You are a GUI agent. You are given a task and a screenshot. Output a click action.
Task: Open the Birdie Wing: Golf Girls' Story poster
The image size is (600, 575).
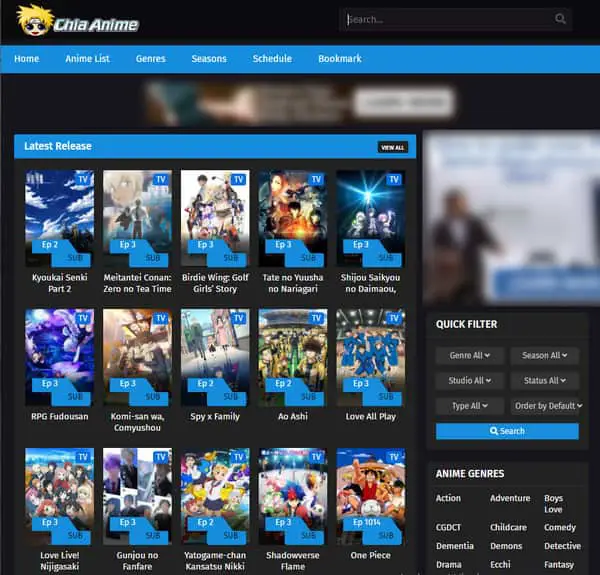point(215,218)
